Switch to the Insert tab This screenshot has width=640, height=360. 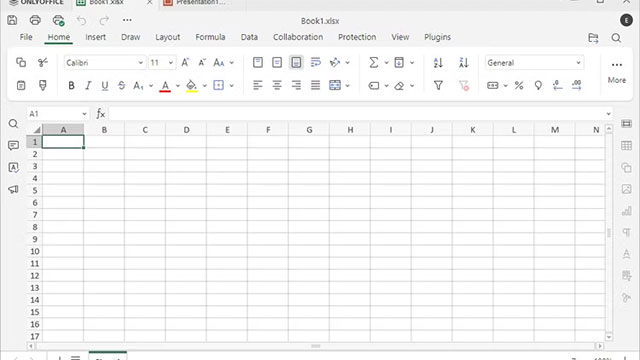(96, 37)
